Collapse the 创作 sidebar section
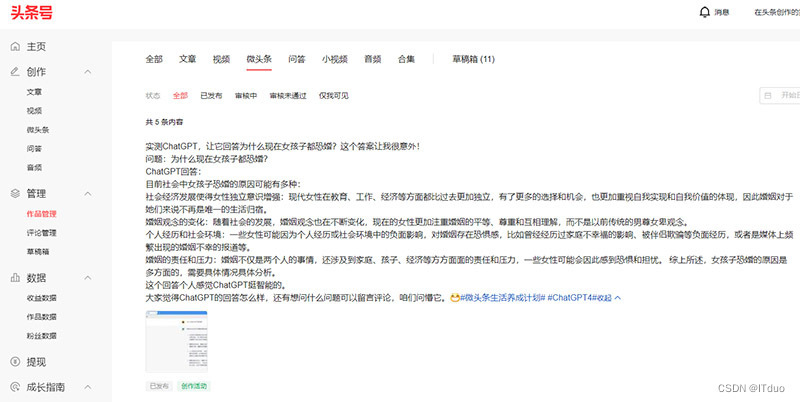This screenshot has width=800, height=402. 88,72
